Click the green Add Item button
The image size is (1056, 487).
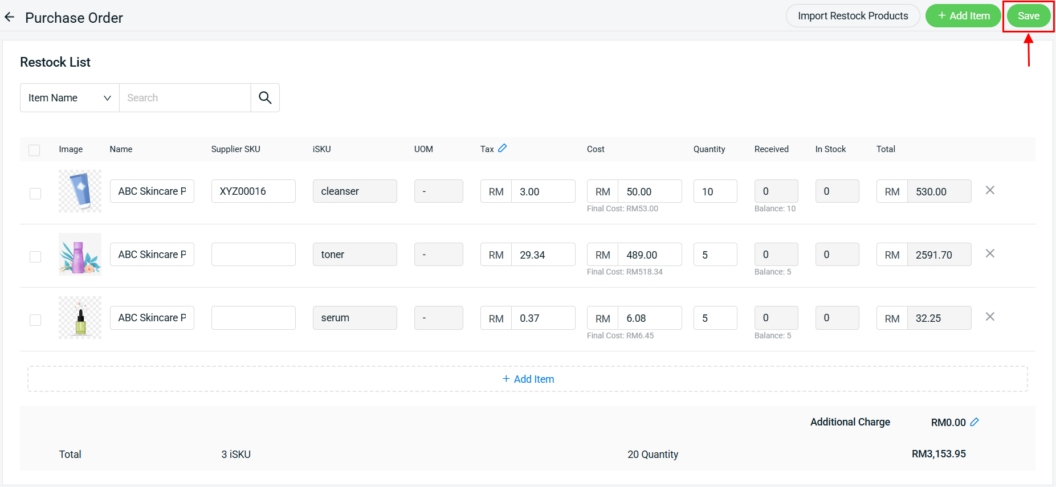pos(963,16)
